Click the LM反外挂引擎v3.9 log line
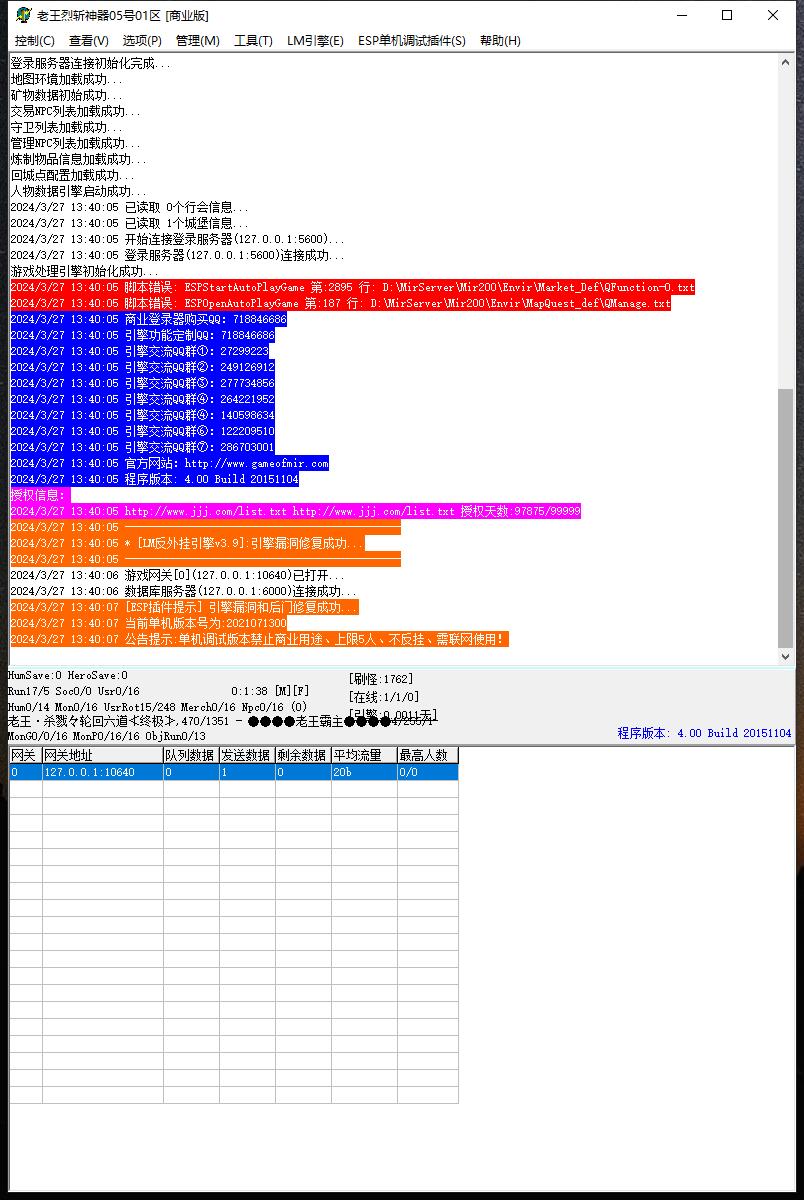Screen dimensions: 804x1200 click(x=187, y=543)
